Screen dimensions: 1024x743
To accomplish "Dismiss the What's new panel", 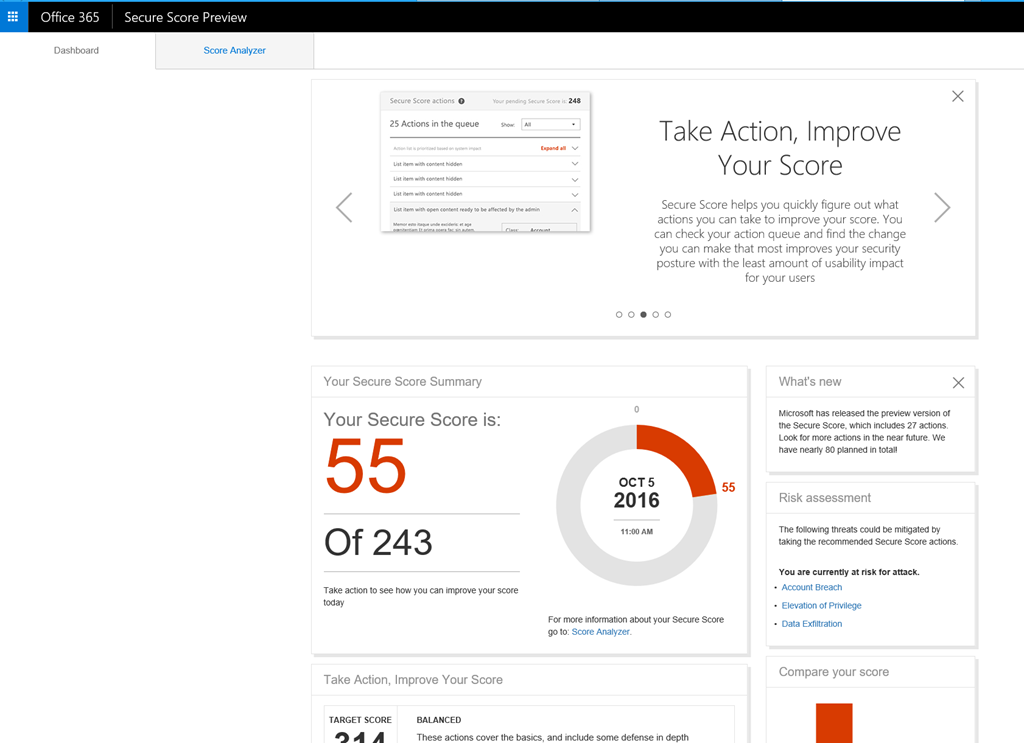I will click(x=958, y=382).
